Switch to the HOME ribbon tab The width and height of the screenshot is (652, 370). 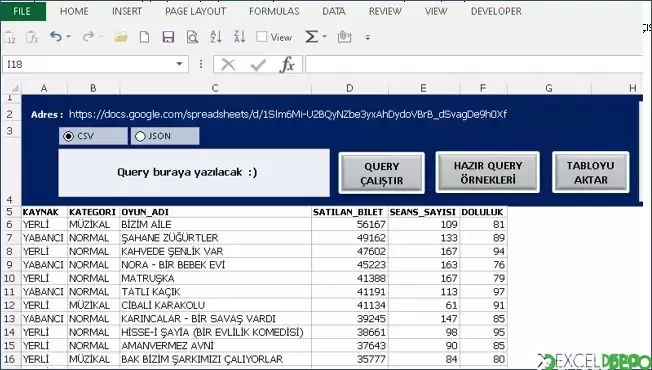tap(74, 11)
